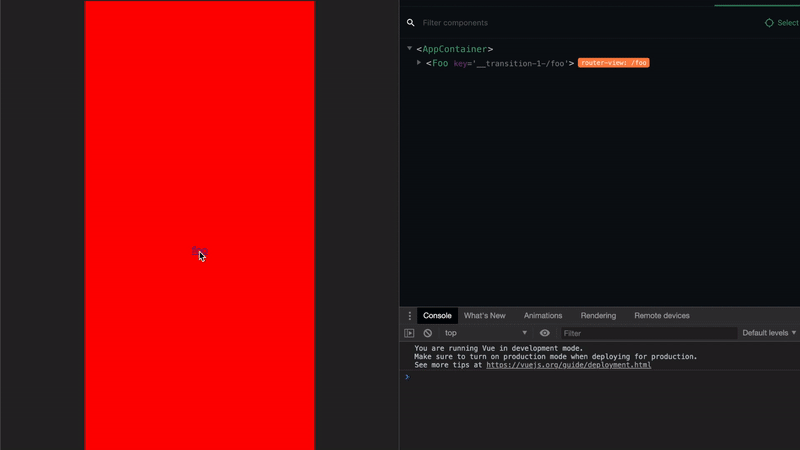Switch to the Animations tab
Screen dimensions: 800x450
pyautogui.click(x=543, y=316)
